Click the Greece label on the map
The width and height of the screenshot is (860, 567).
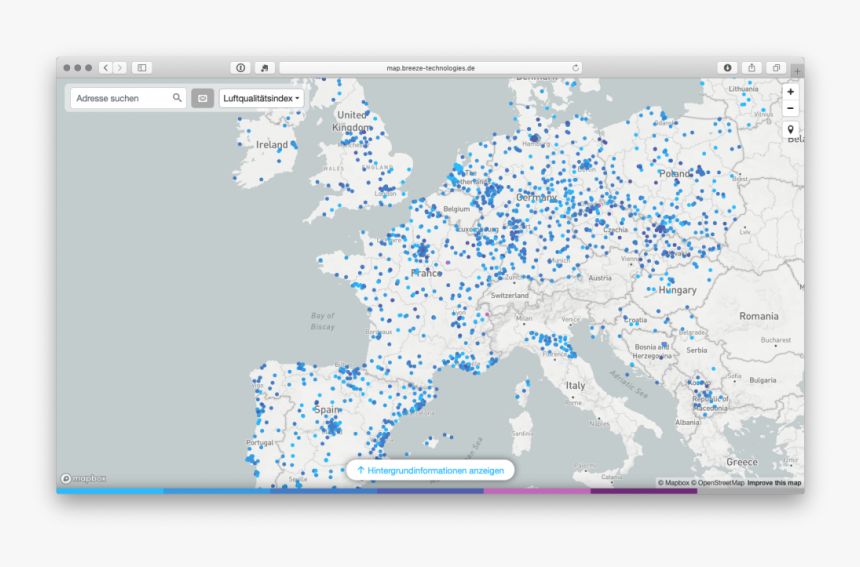point(742,462)
